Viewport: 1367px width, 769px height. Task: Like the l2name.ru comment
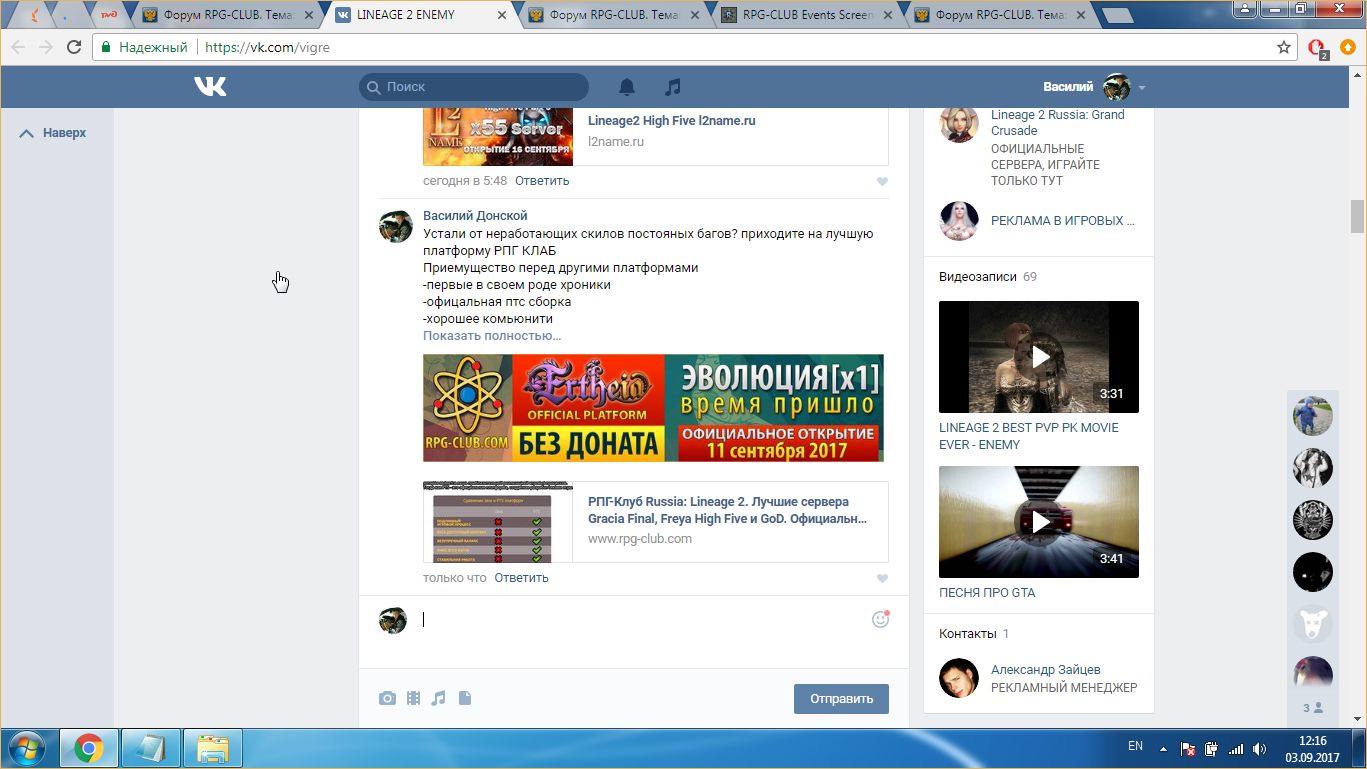click(x=882, y=182)
